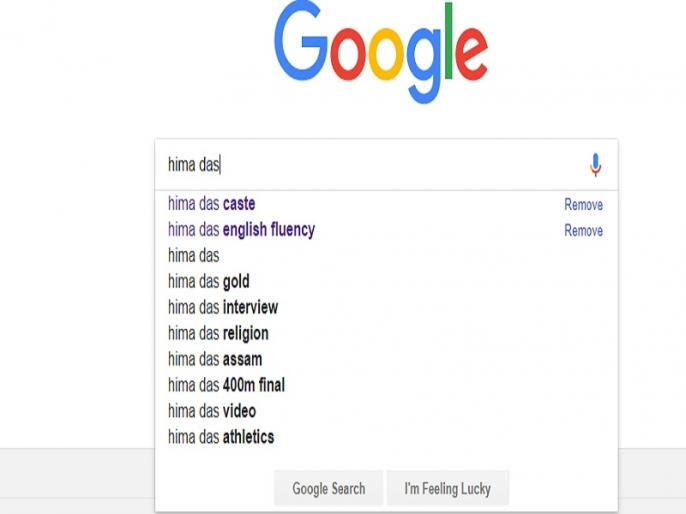Pick the 'hima das 400m final' suggestion
This screenshot has height=514, width=686.
point(386,385)
